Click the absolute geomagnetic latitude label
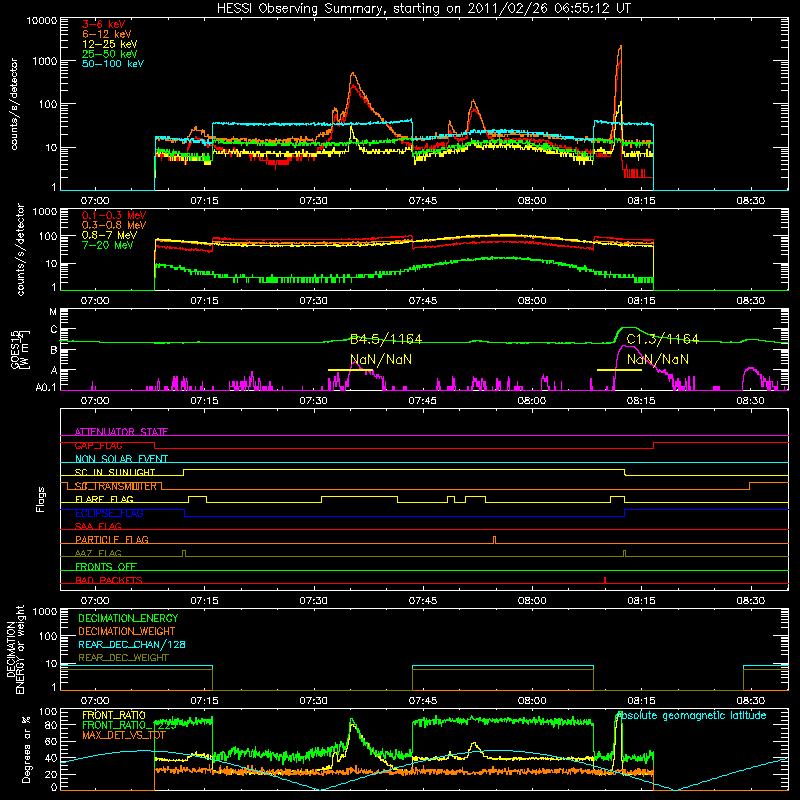The width and height of the screenshot is (800, 800). point(691,715)
